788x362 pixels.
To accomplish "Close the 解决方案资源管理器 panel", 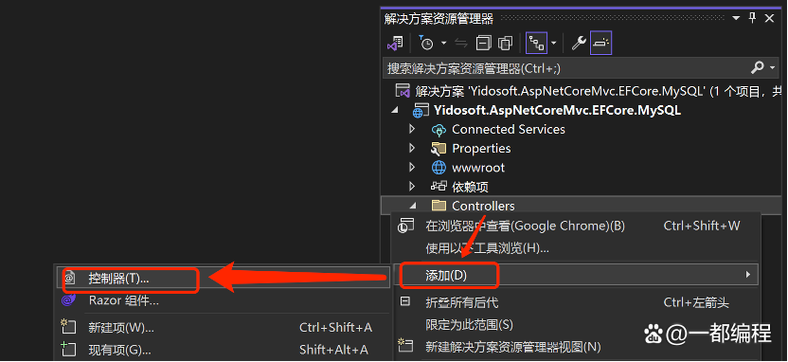I will (x=769, y=19).
